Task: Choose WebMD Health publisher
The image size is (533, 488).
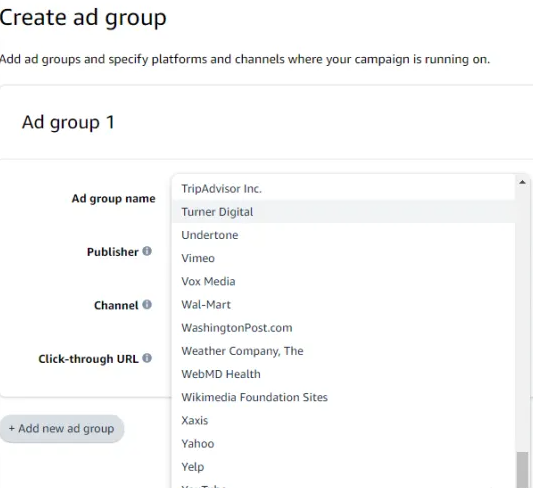Action: (x=344, y=373)
